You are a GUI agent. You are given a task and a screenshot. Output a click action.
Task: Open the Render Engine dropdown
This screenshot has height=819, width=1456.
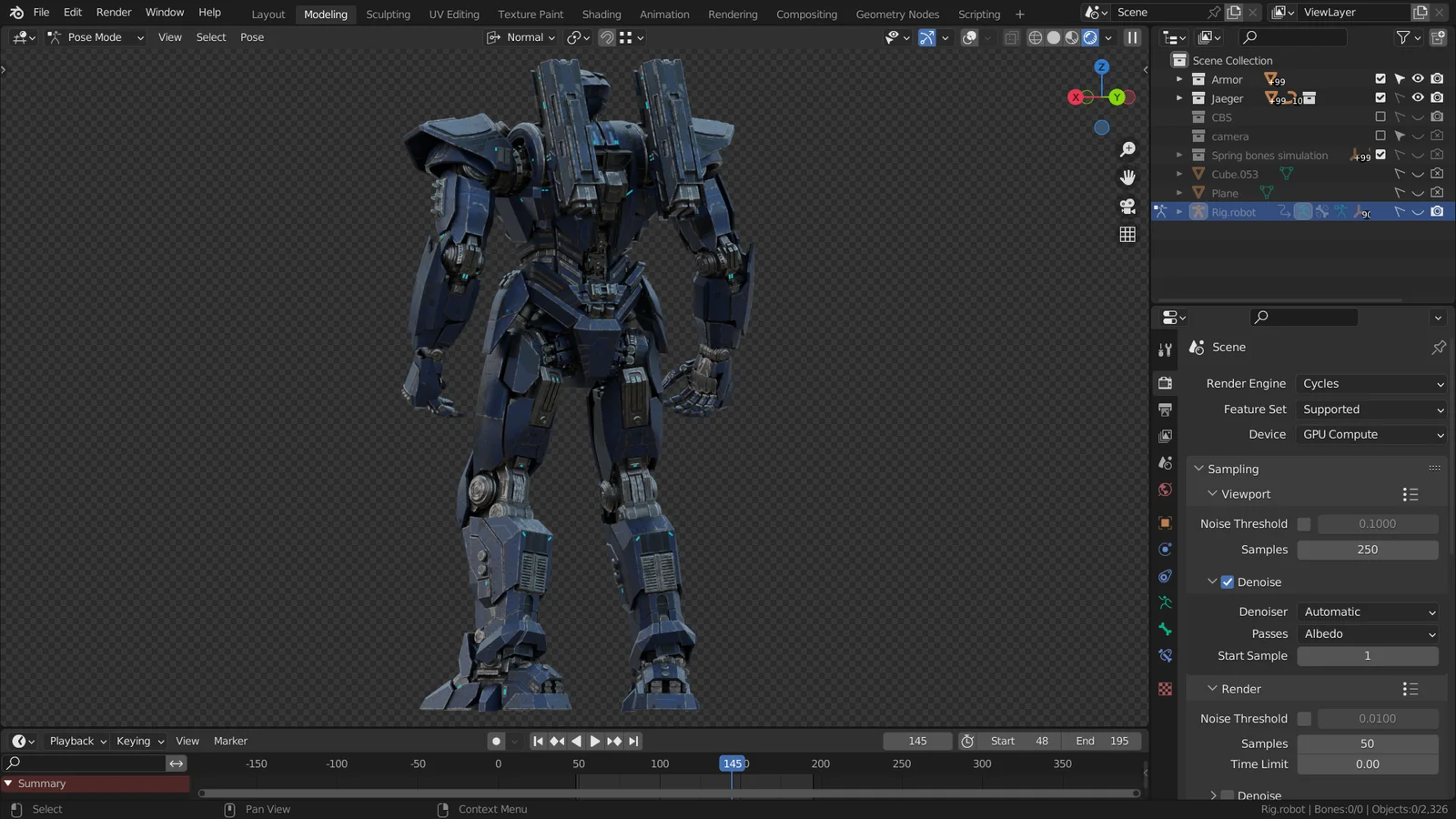1371,383
